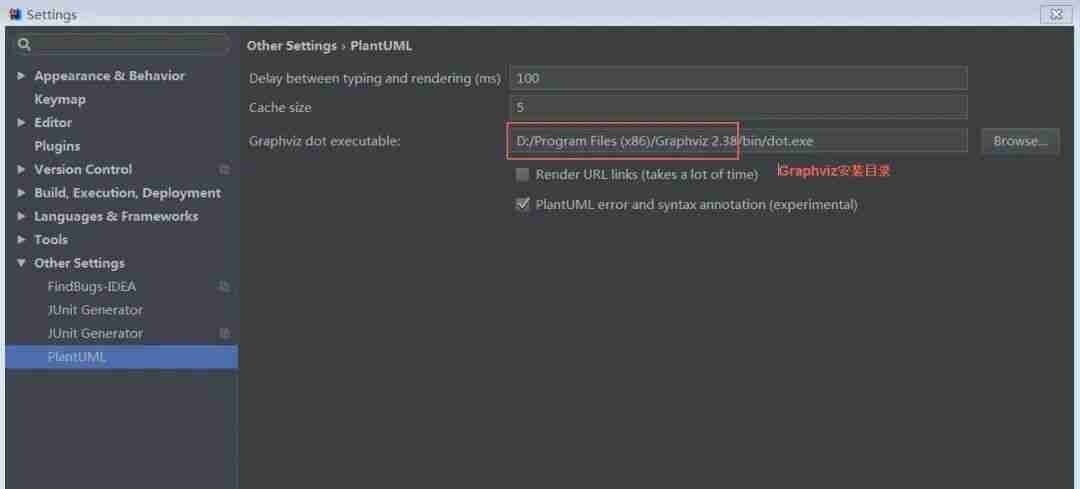Image resolution: width=1080 pixels, height=489 pixels.
Task: Click the project-level icon beside Version Control
Action: pyautogui.click(x=224, y=170)
